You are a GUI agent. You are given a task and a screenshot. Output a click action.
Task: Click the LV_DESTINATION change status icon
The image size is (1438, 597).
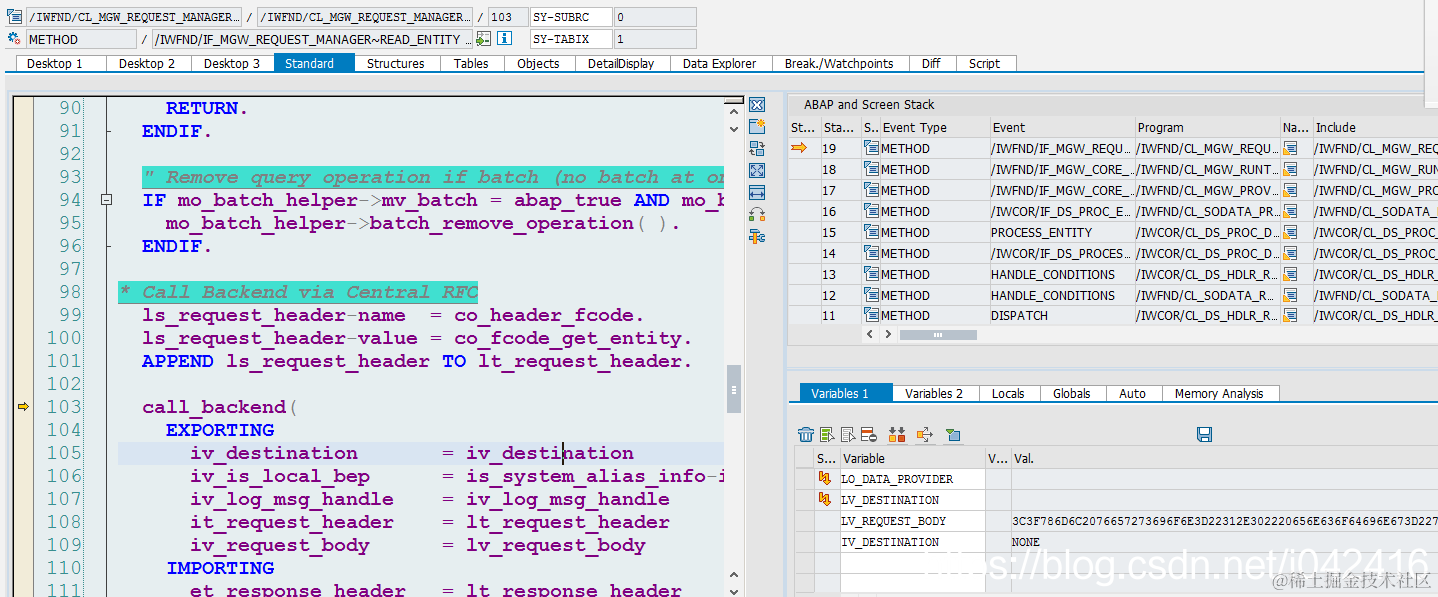click(825, 500)
